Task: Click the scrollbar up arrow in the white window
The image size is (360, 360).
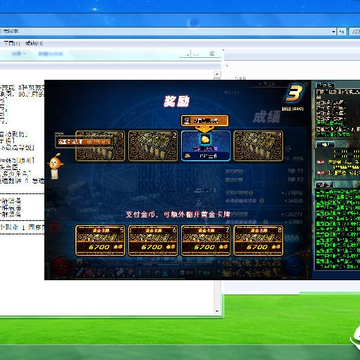Action: point(217,73)
